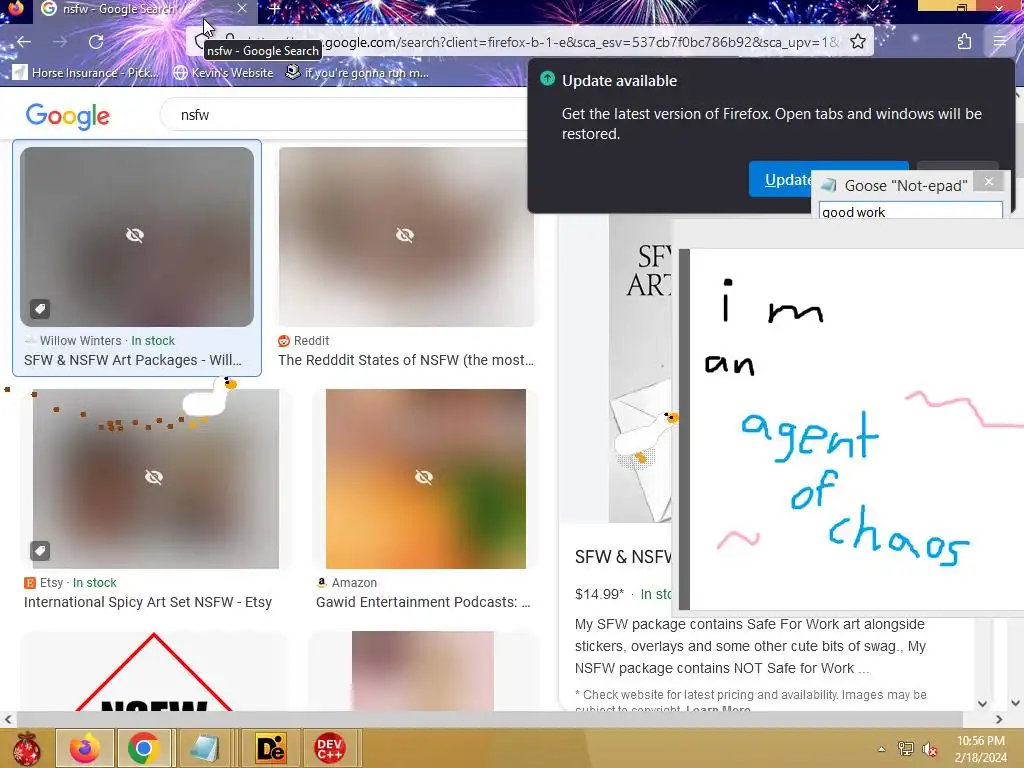Image resolution: width=1024 pixels, height=768 pixels.
Task: Reveal the blurred Reddit result image
Action: pos(405,235)
